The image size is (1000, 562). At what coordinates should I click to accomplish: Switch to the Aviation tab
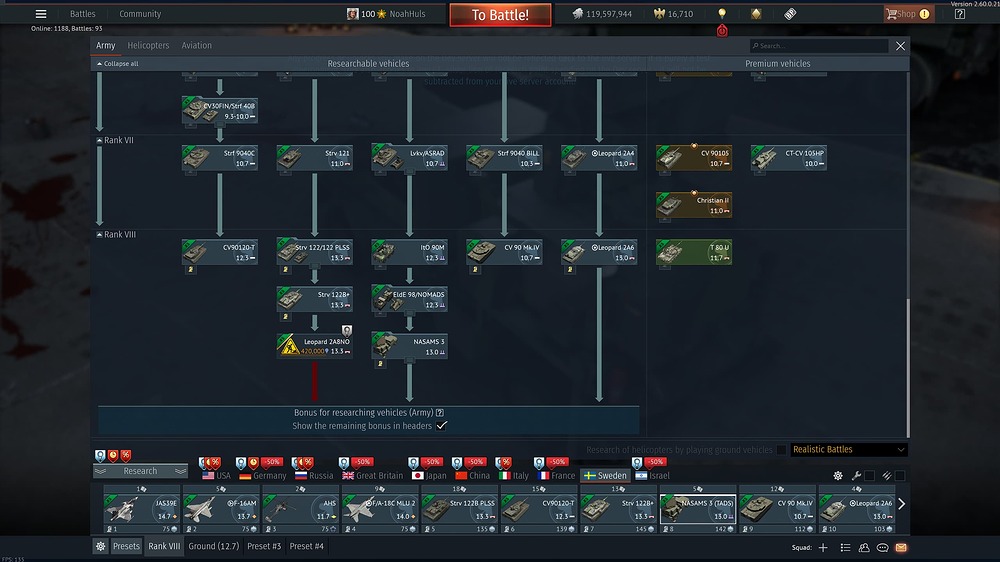pos(196,45)
